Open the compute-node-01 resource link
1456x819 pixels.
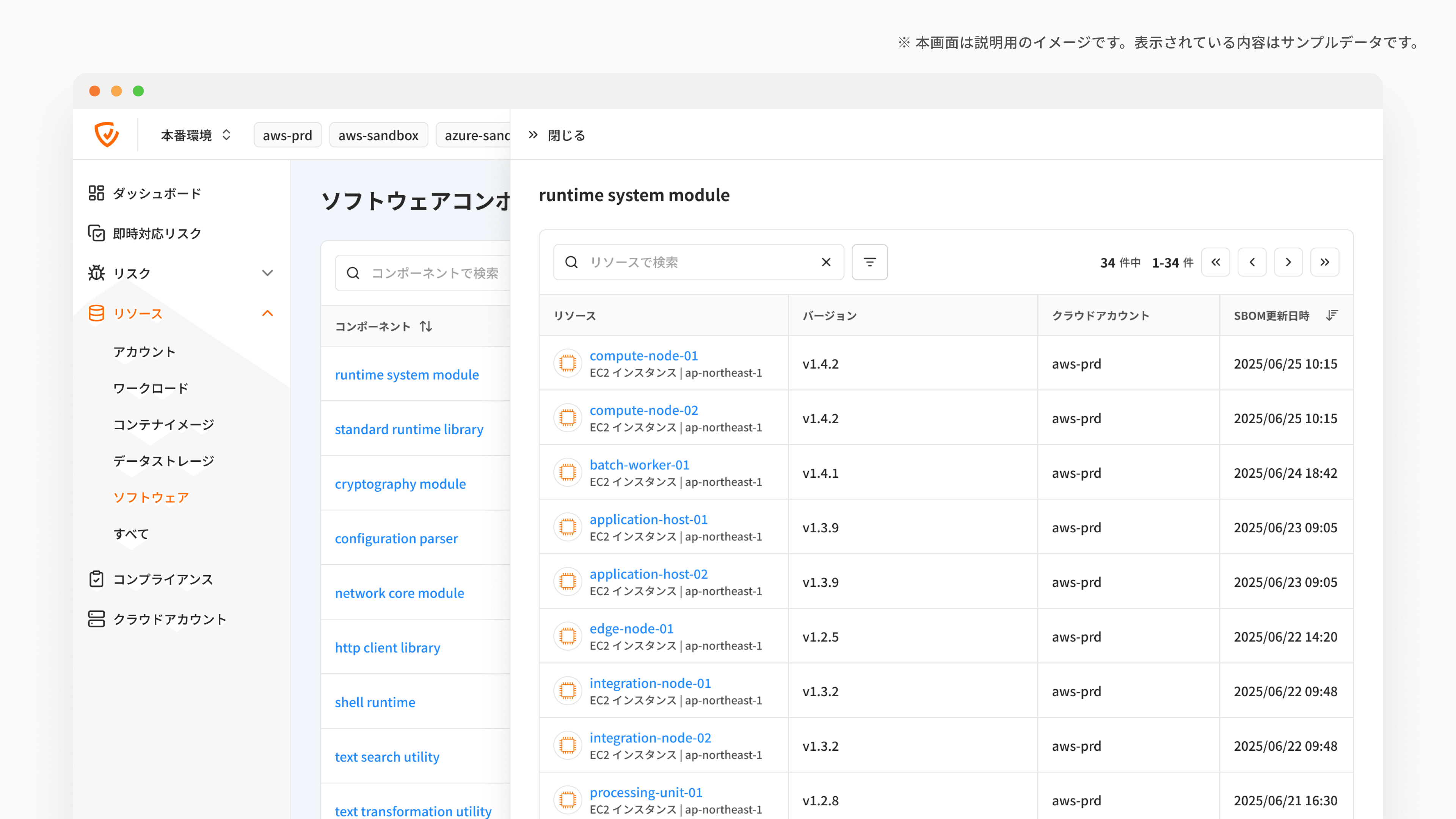coord(644,356)
